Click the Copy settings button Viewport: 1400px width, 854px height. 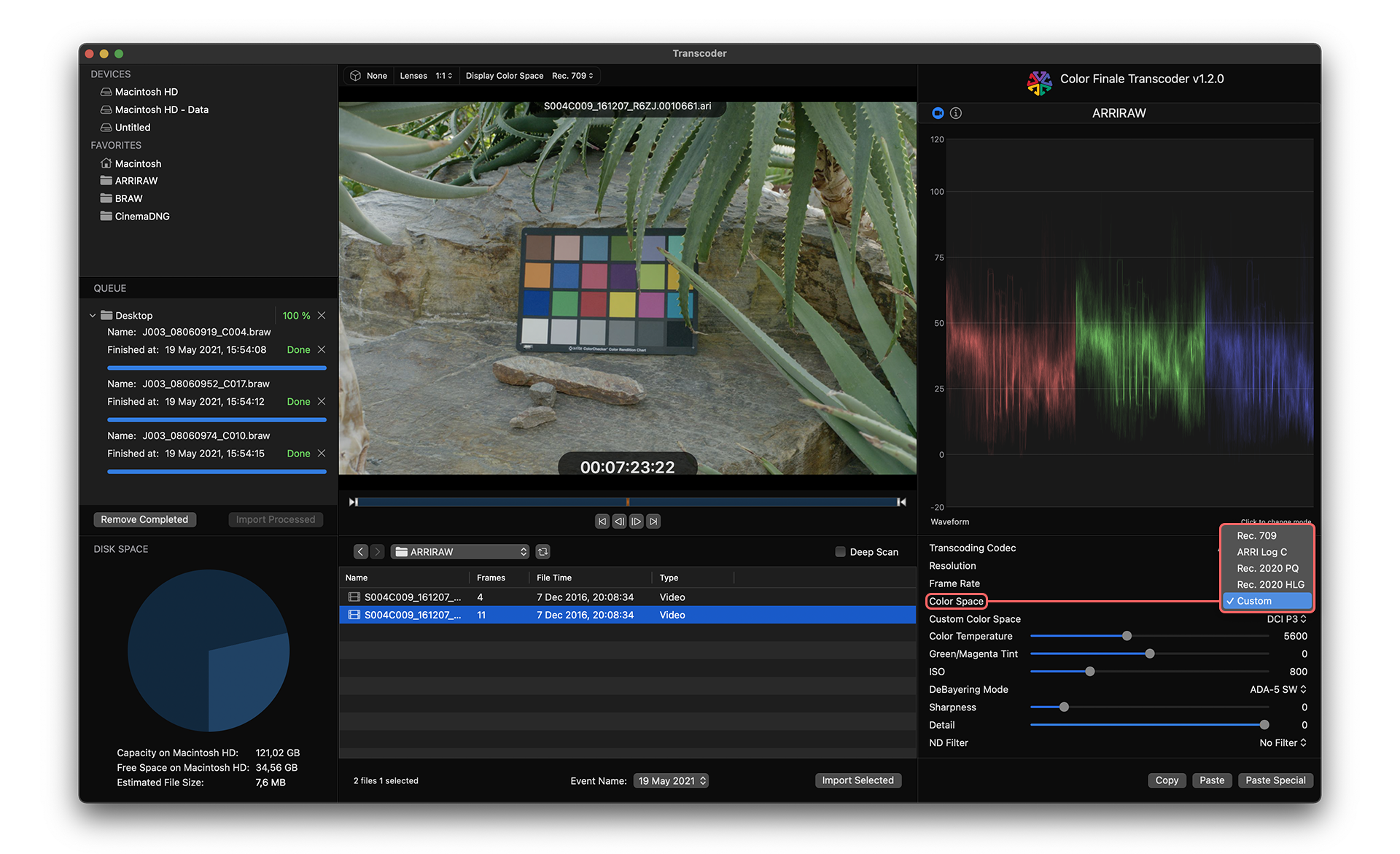point(1167,781)
